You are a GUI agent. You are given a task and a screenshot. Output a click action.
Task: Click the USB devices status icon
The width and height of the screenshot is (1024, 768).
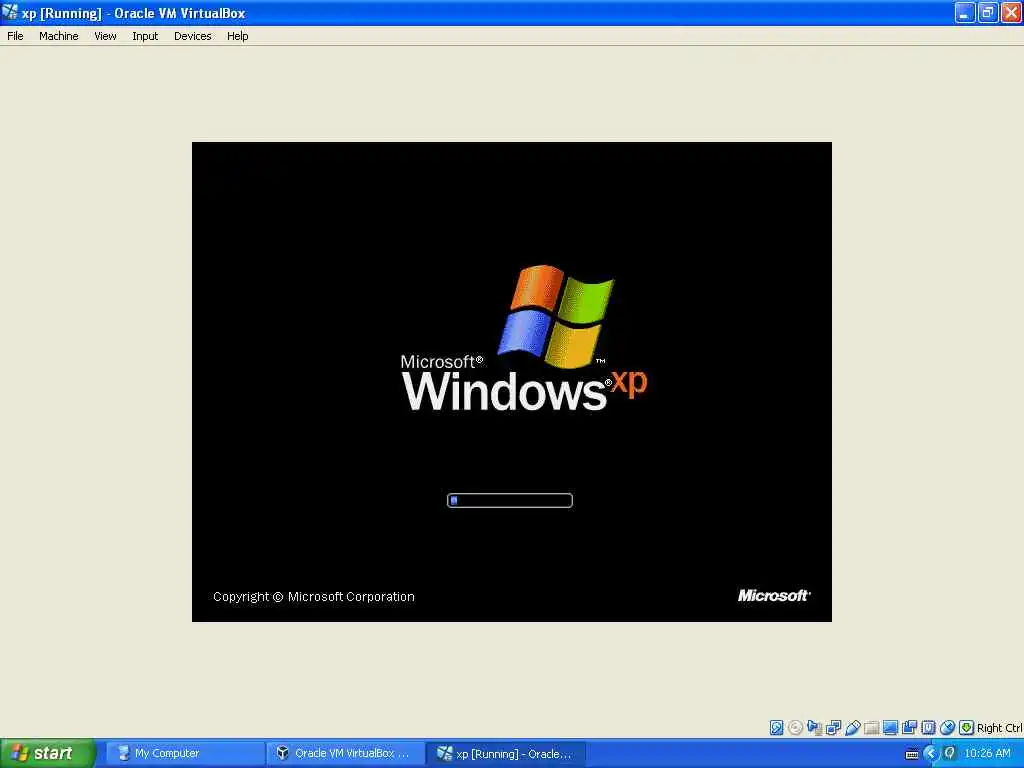click(x=852, y=728)
